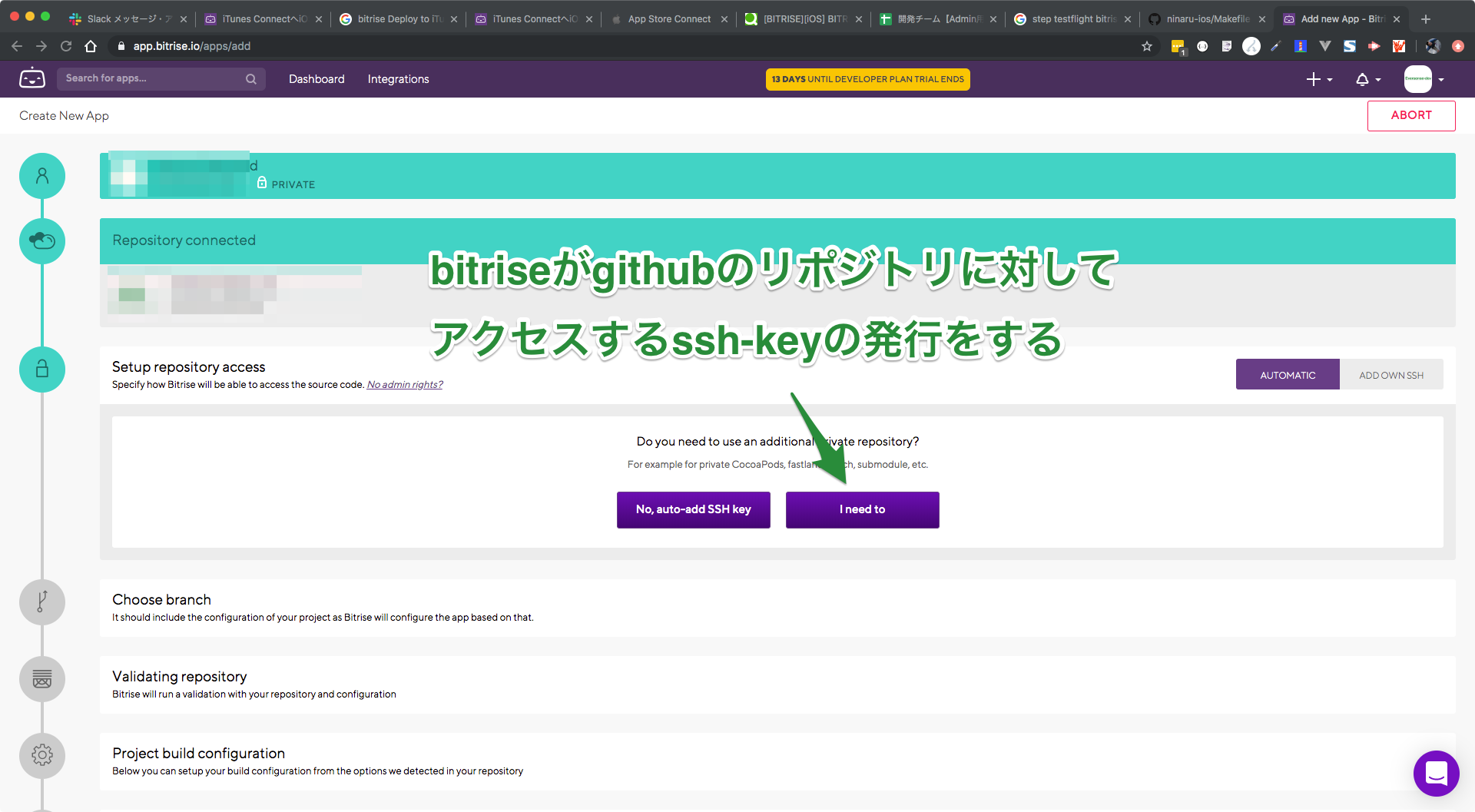Select the branch step icon
The width and height of the screenshot is (1475, 812).
[x=42, y=602]
